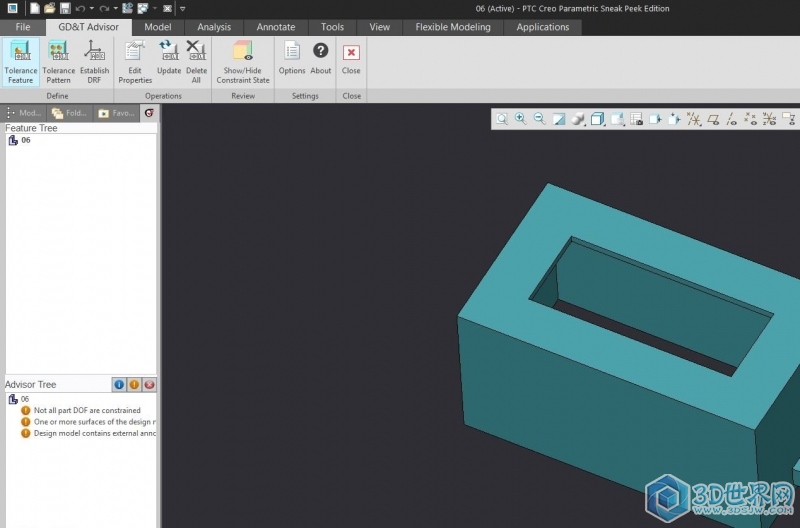Redo the last action
The height and width of the screenshot is (528, 800).
104,8
